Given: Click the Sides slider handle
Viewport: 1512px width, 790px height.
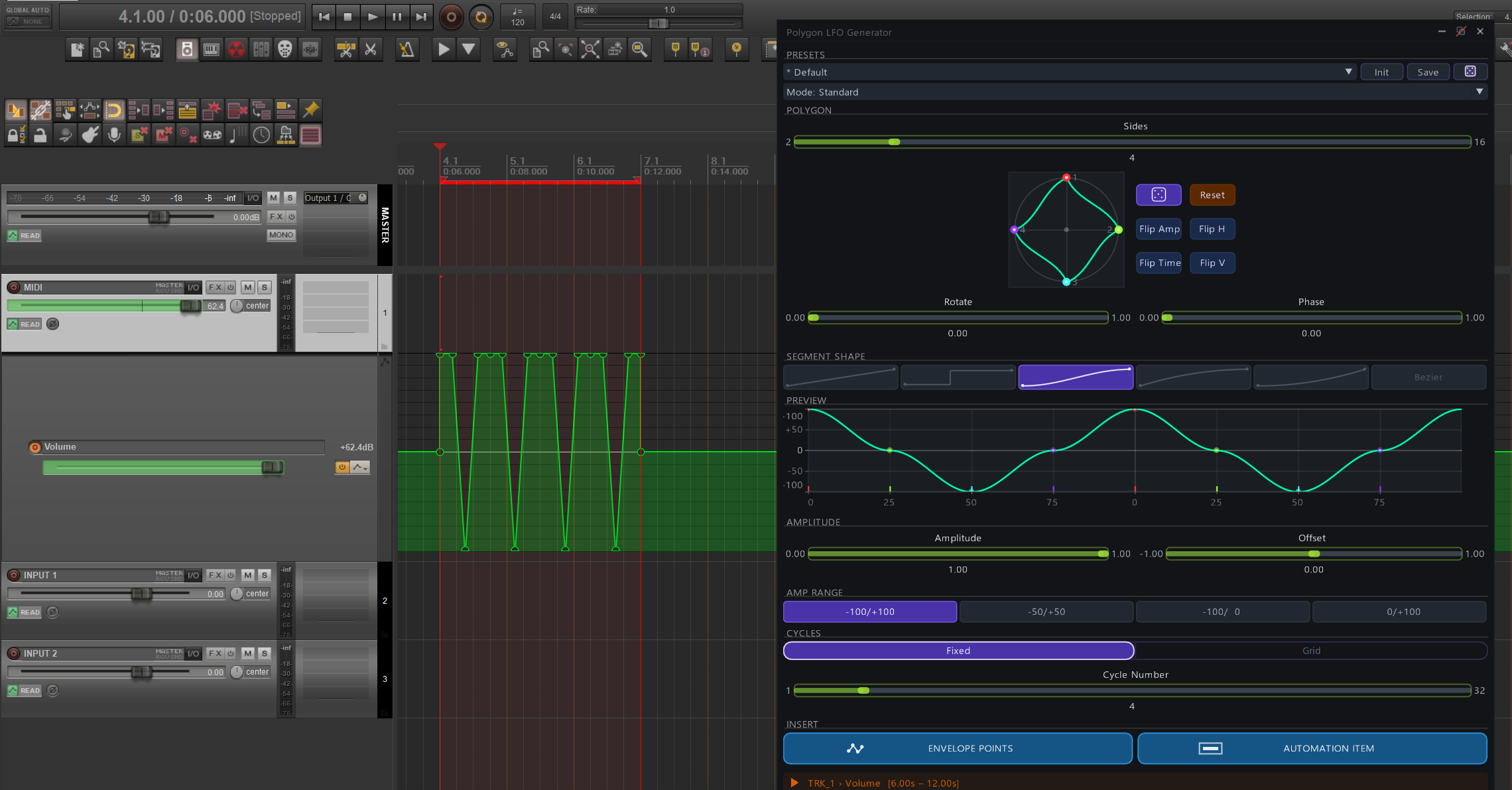Looking at the screenshot, I should (x=894, y=142).
